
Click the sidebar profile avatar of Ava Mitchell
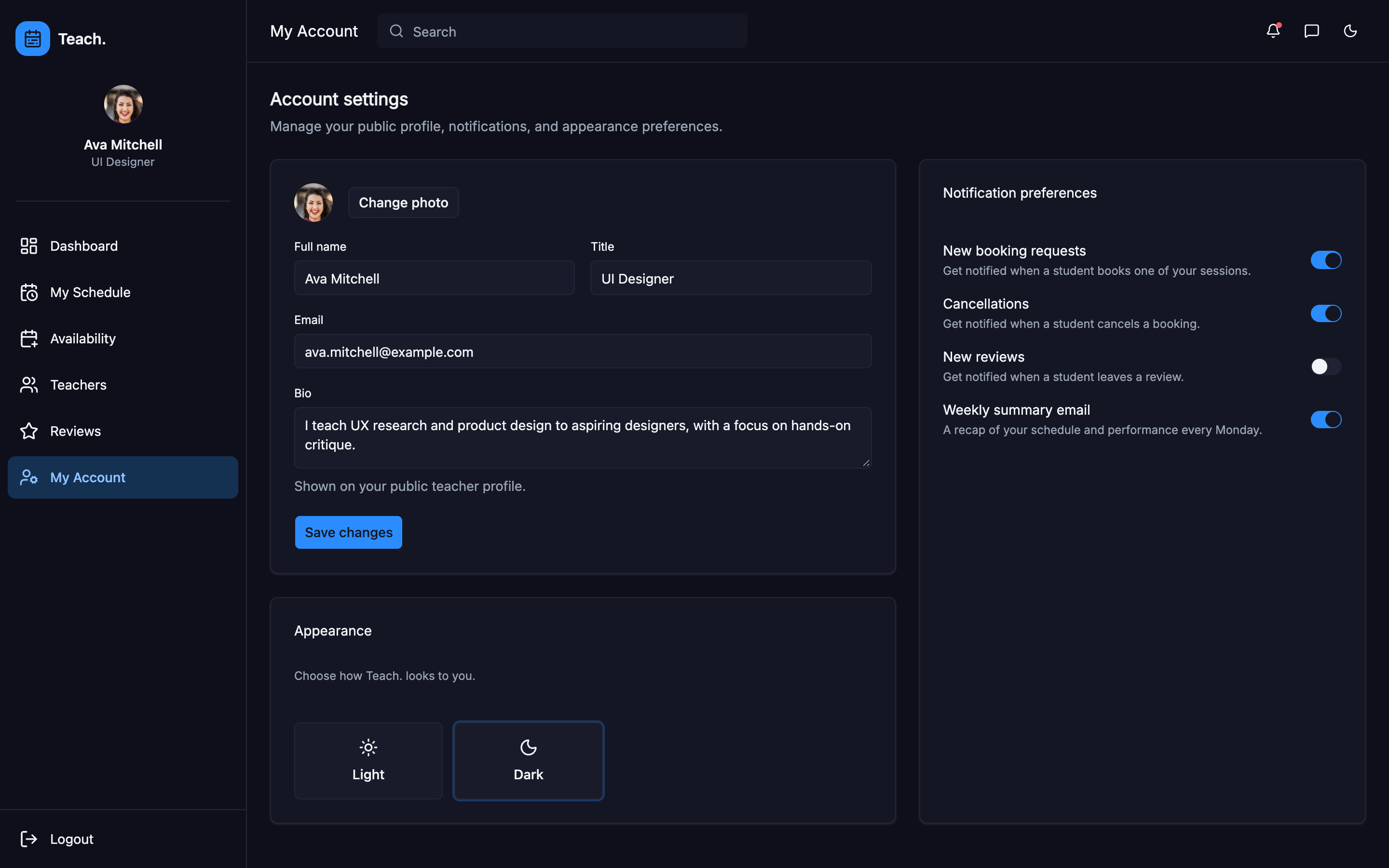point(123,104)
